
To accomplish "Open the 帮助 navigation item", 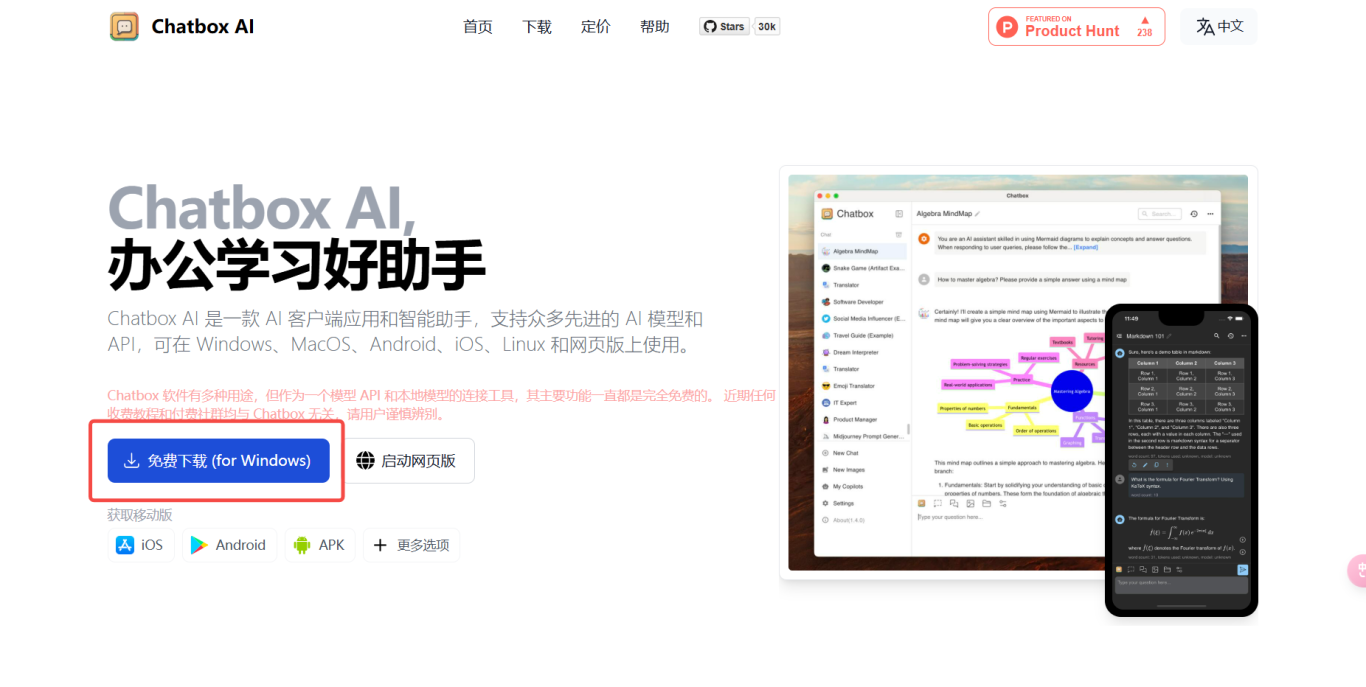I will [x=655, y=27].
